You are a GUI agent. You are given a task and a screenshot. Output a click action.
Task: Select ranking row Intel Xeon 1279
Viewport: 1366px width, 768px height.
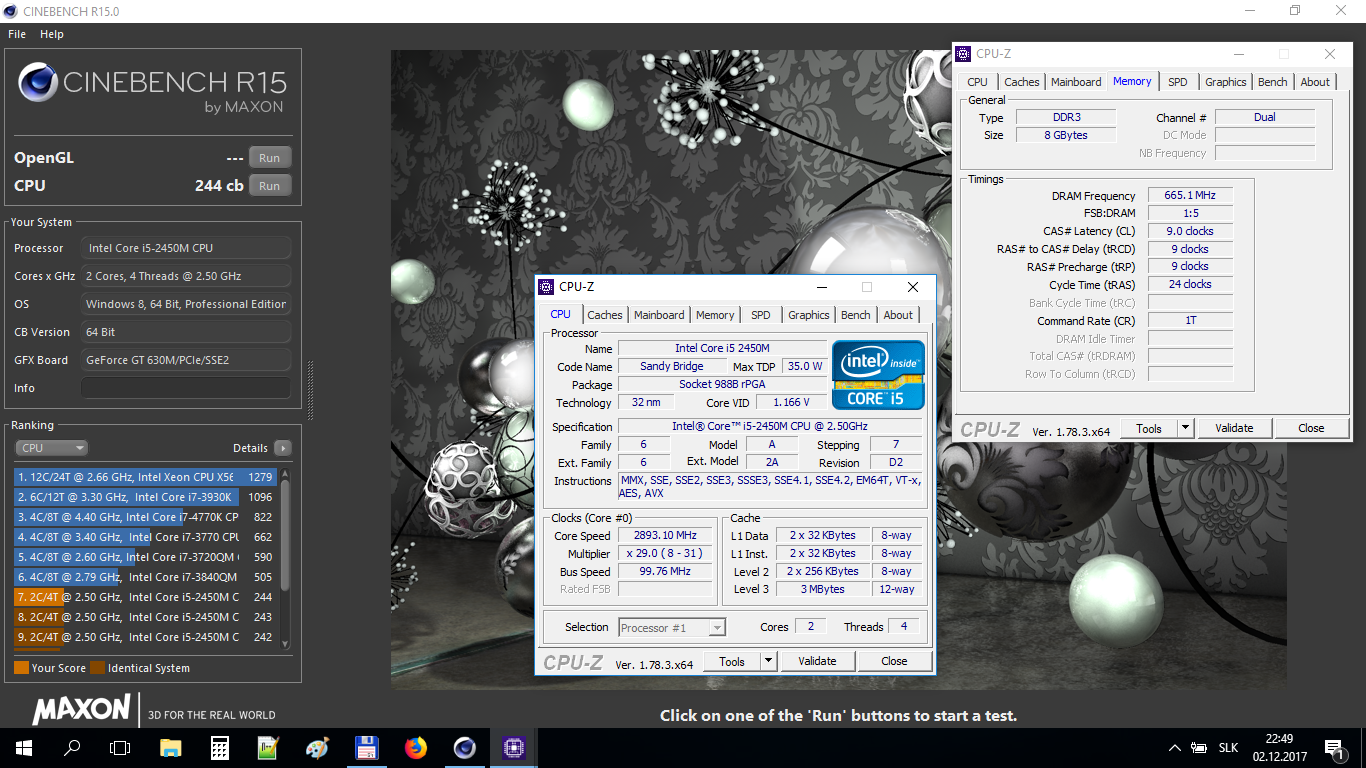pyautogui.click(x=145, y=477)
